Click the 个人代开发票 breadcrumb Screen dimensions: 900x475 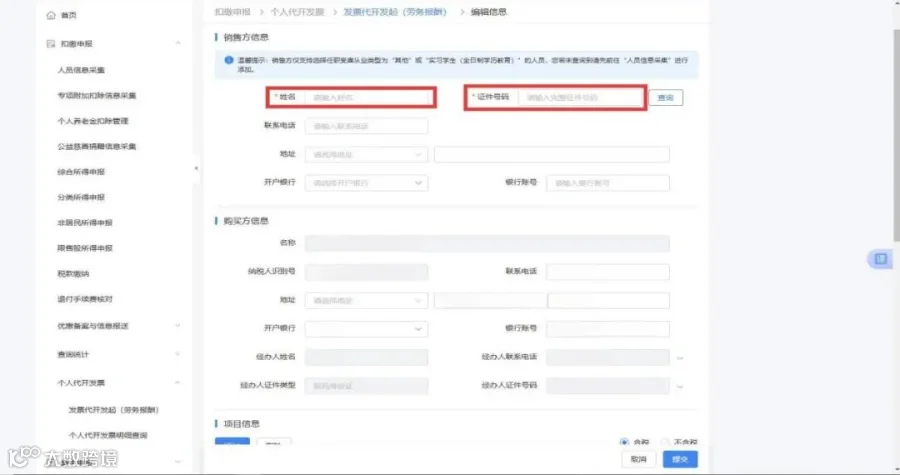[297, 12]
